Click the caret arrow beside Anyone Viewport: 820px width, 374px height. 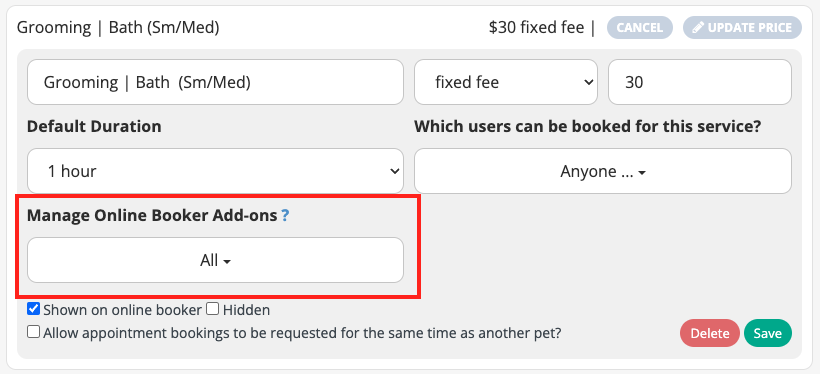click(642, 173)
